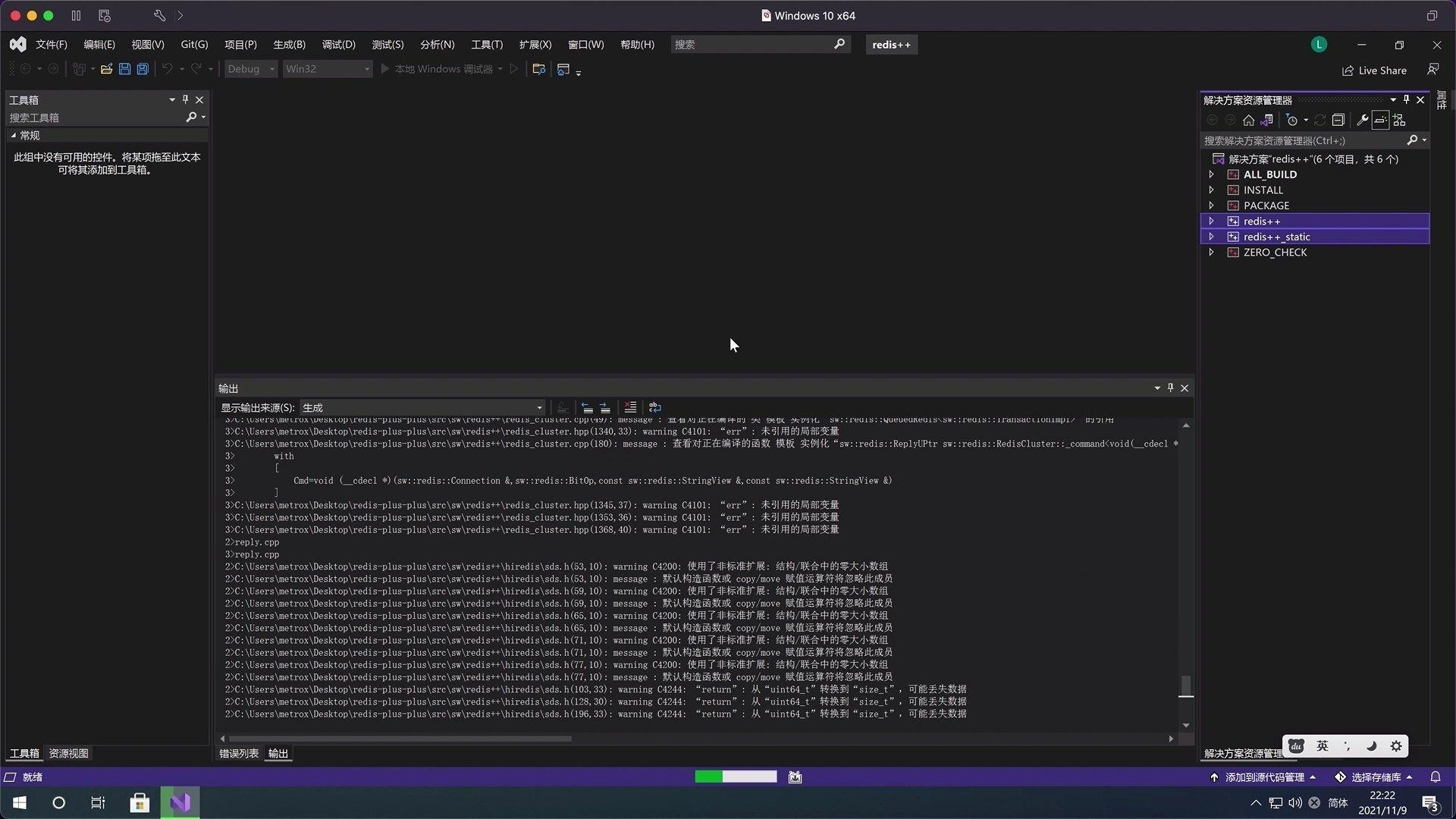Click the Save icon in the toolbar

coord(124,69)
